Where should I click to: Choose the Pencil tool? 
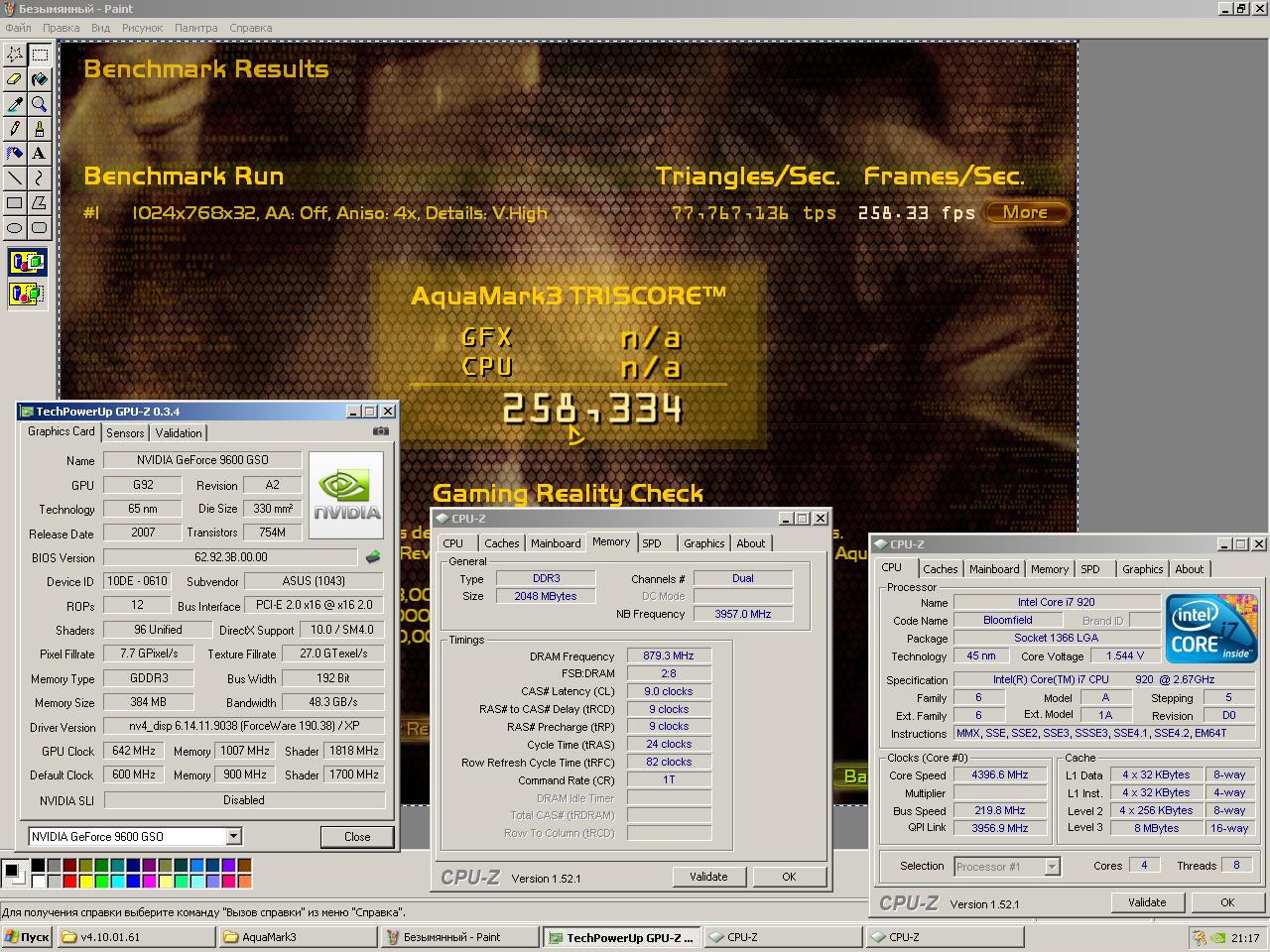coord(15,129)
